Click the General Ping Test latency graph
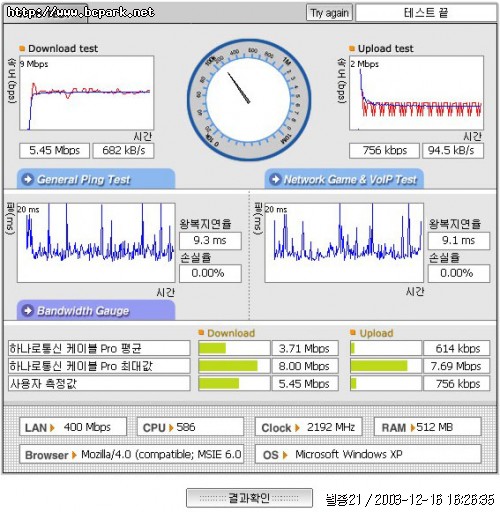 point(96,243)
